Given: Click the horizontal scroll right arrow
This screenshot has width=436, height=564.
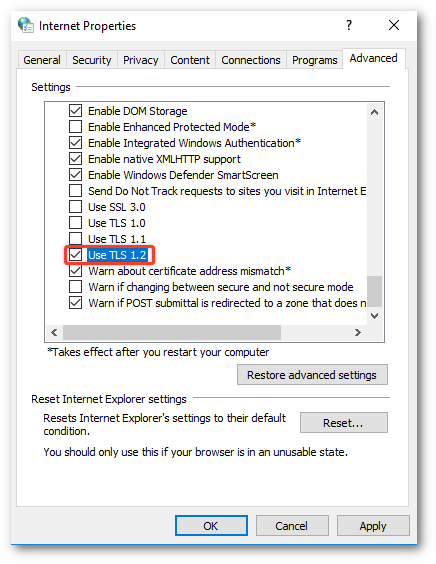Looking at the screenshot, I should [x=358, y=332].
